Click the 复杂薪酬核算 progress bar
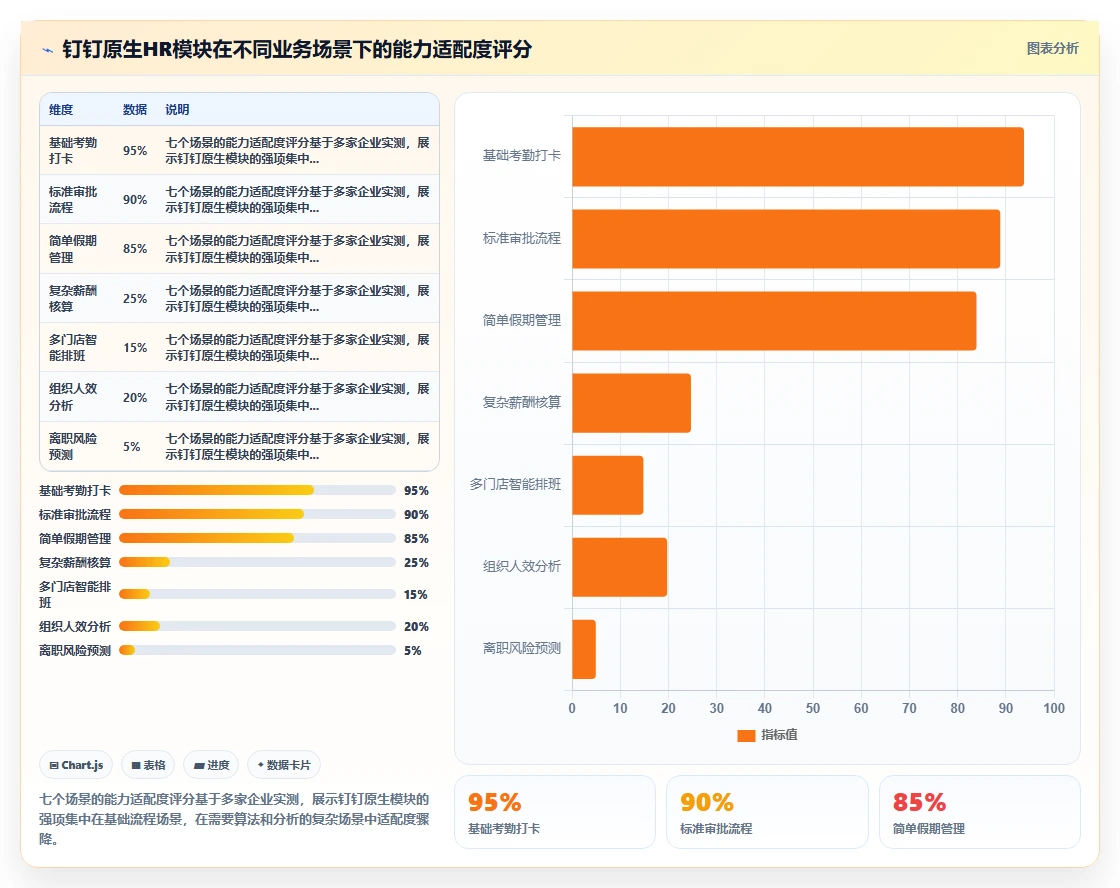Screen dimensions: 1120x888 (257, 562)
